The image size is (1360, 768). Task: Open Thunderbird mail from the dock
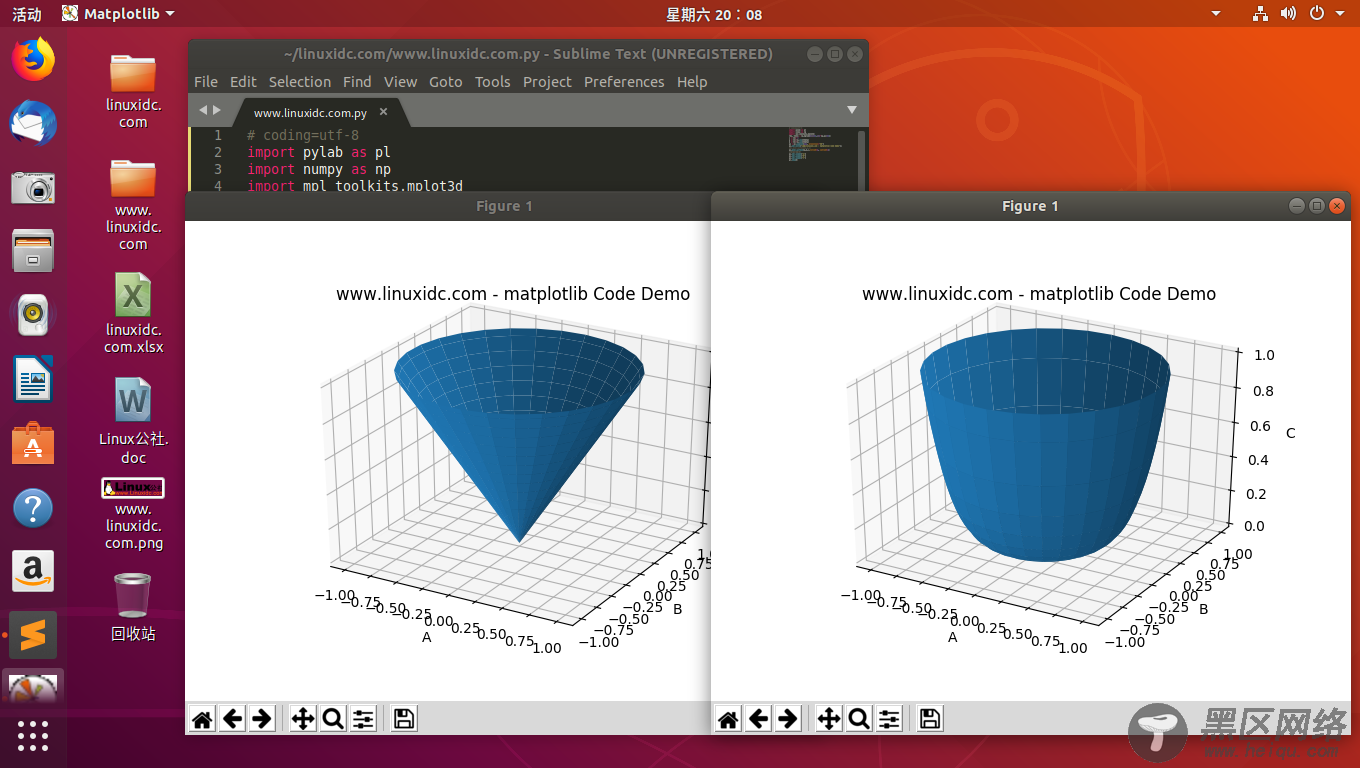tap(33, 123)
